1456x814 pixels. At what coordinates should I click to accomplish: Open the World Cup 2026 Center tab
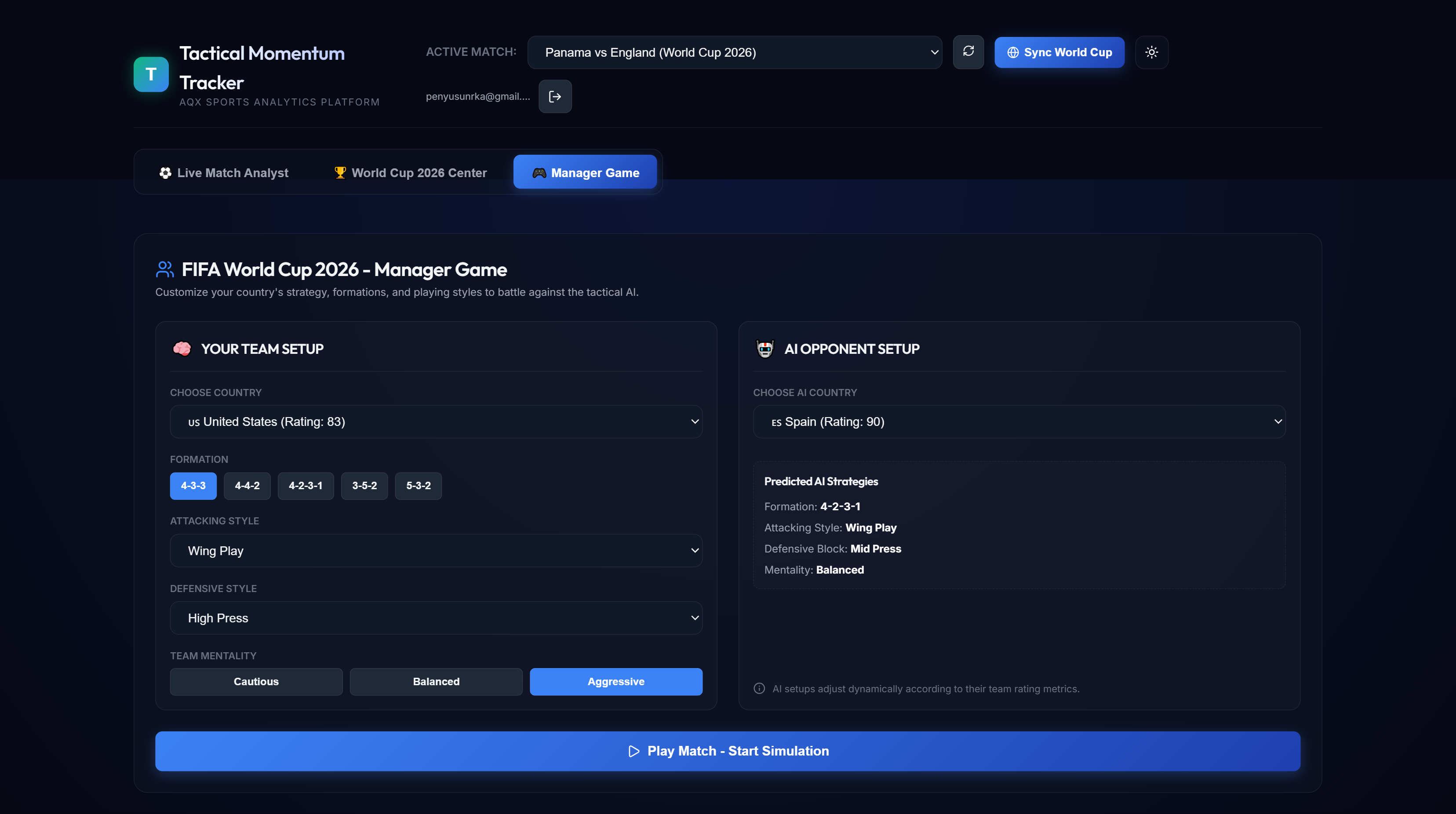(x=410, y=172)
